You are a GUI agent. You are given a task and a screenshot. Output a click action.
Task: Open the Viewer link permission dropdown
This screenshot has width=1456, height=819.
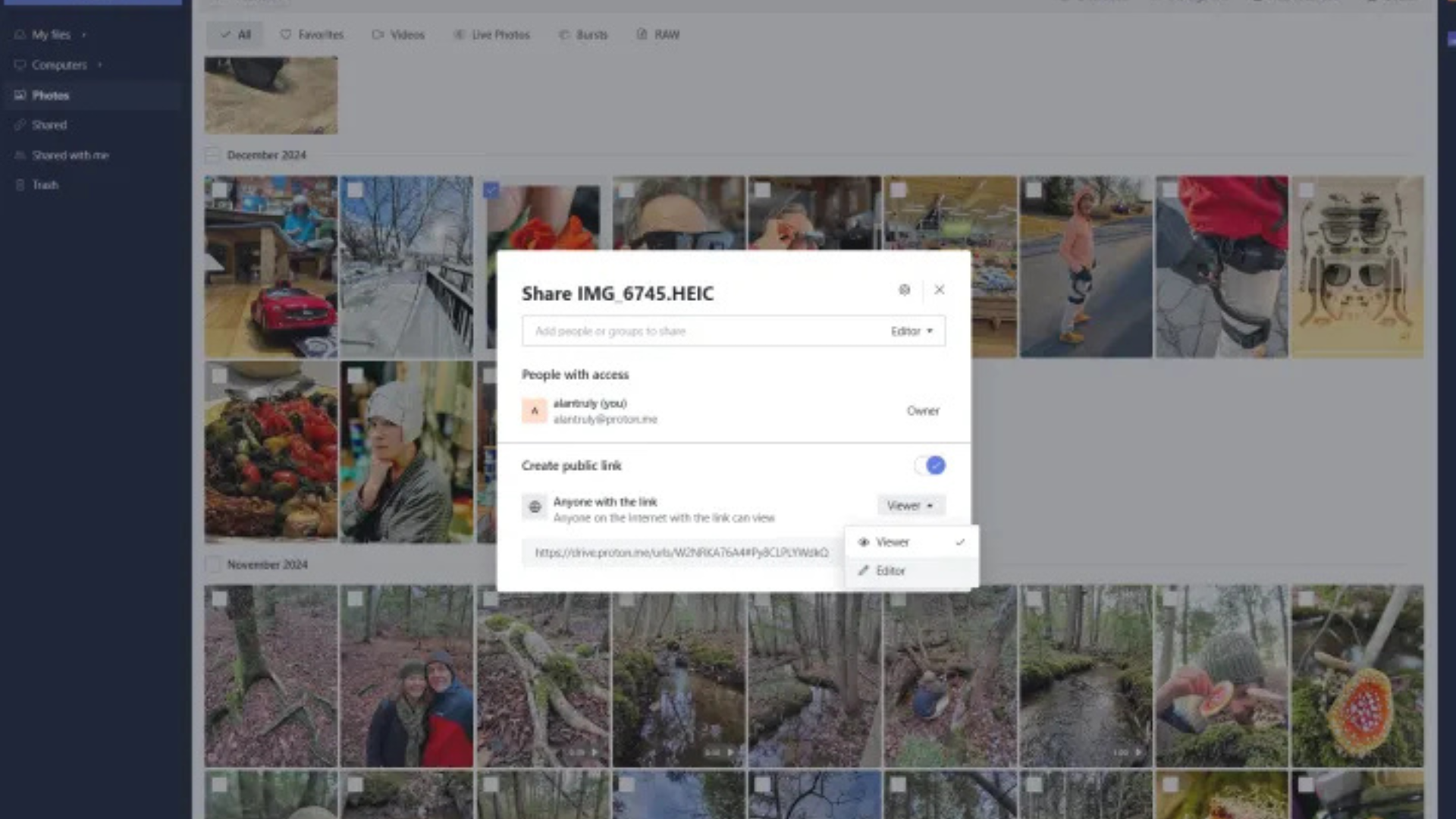pyautogui.click(x=910, y=506)
